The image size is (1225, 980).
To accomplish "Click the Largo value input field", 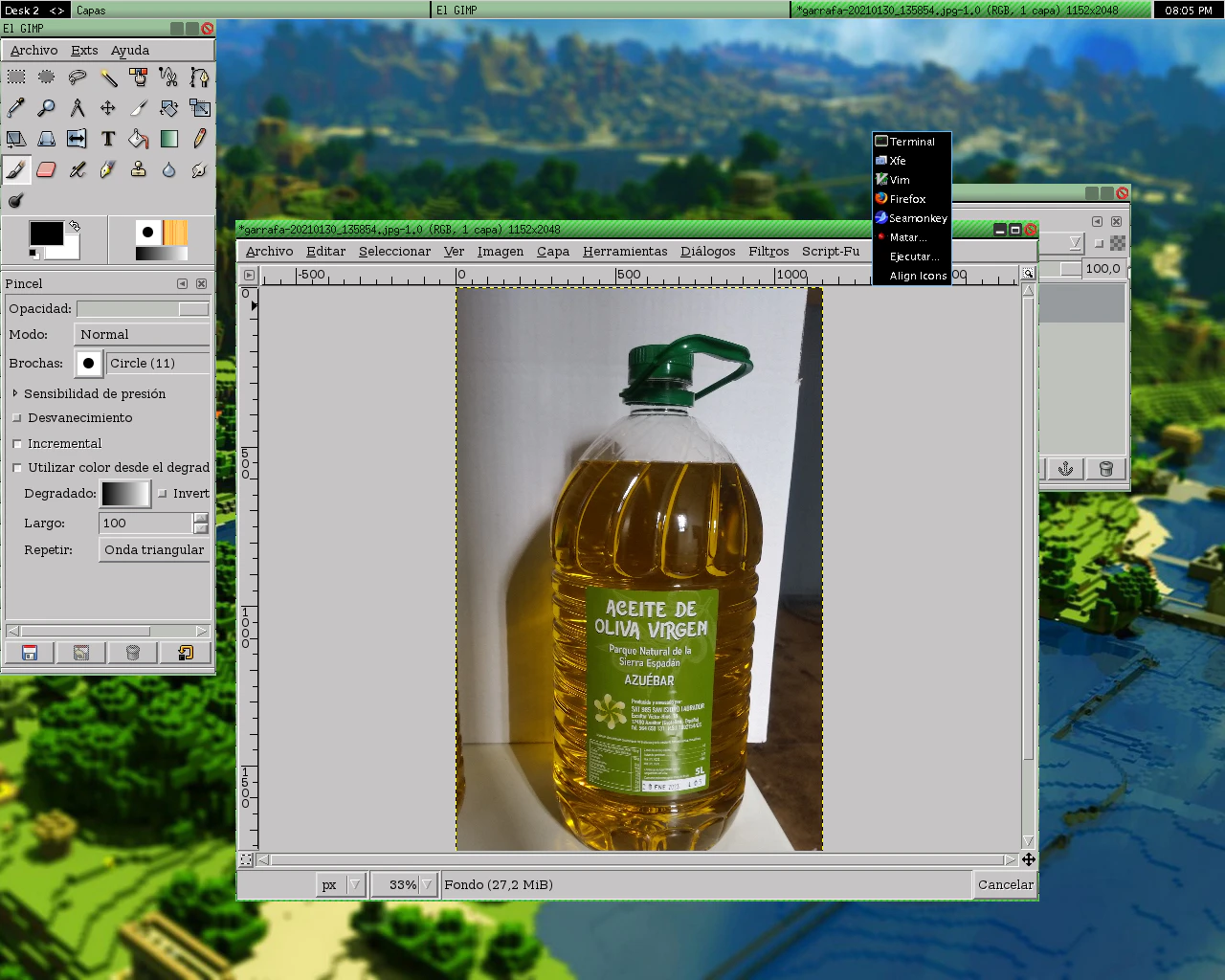I will [145, 523].
